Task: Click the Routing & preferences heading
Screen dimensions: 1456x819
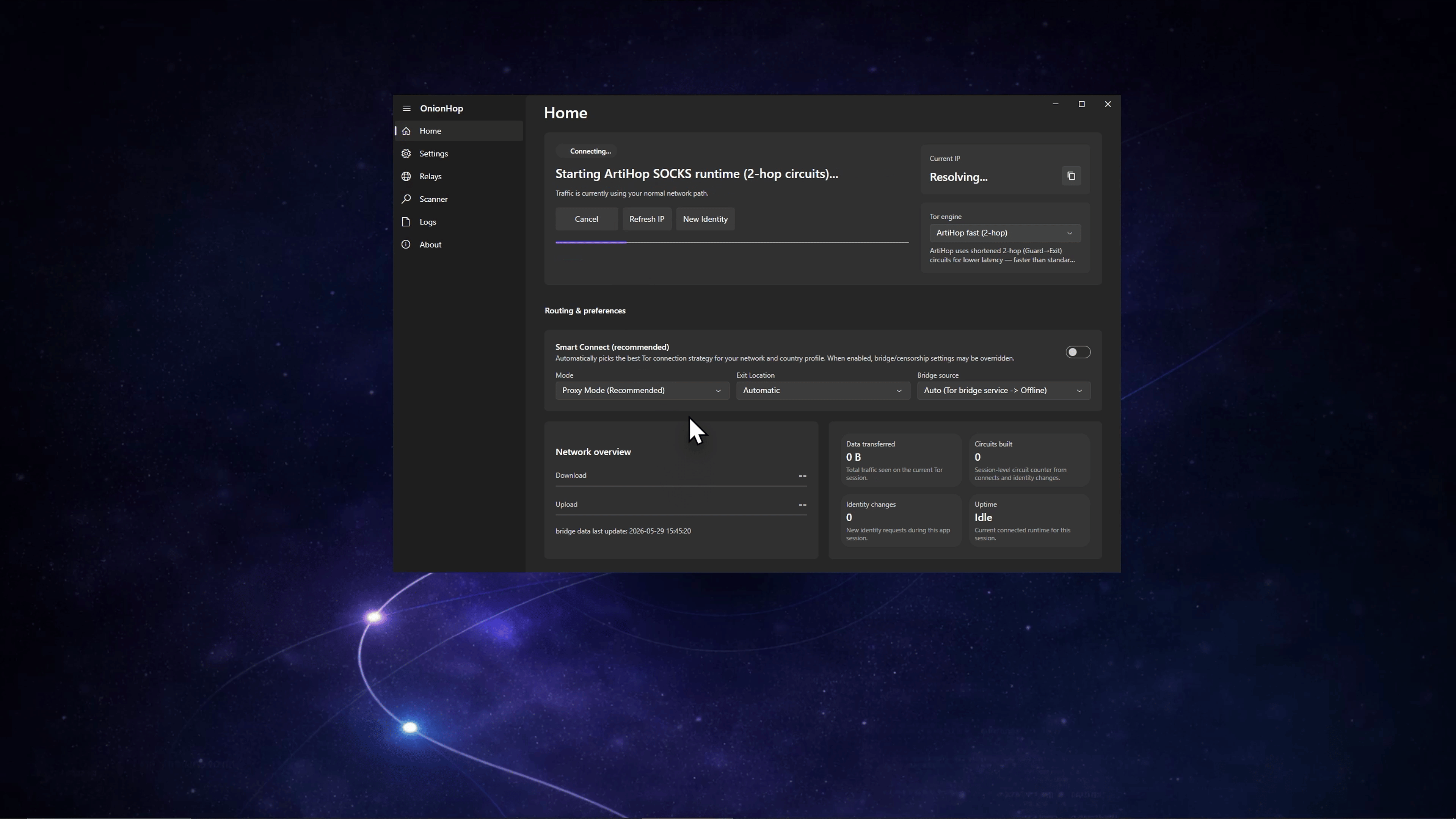Action: (x=585, y=311)
